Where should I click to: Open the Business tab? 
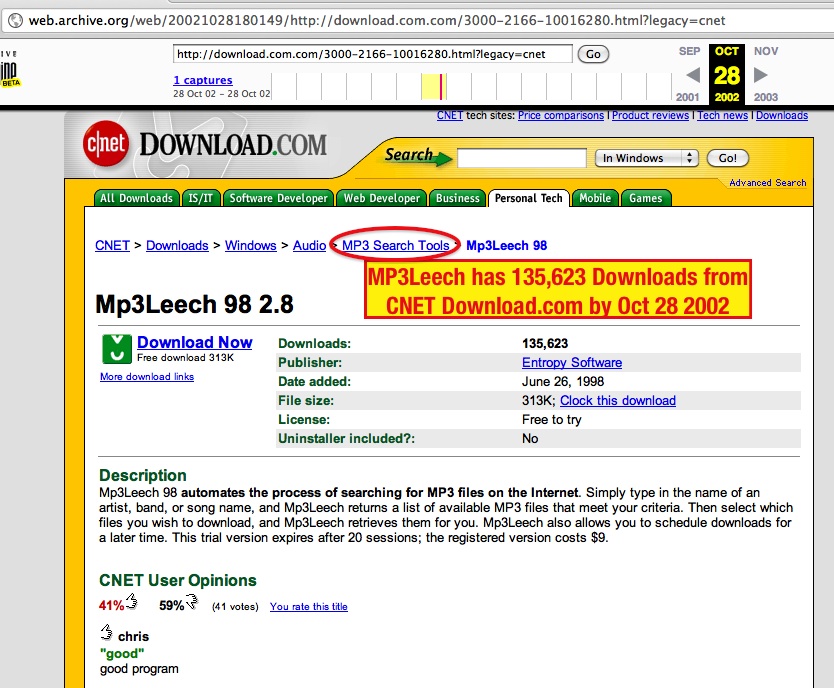tap(457, 198)
